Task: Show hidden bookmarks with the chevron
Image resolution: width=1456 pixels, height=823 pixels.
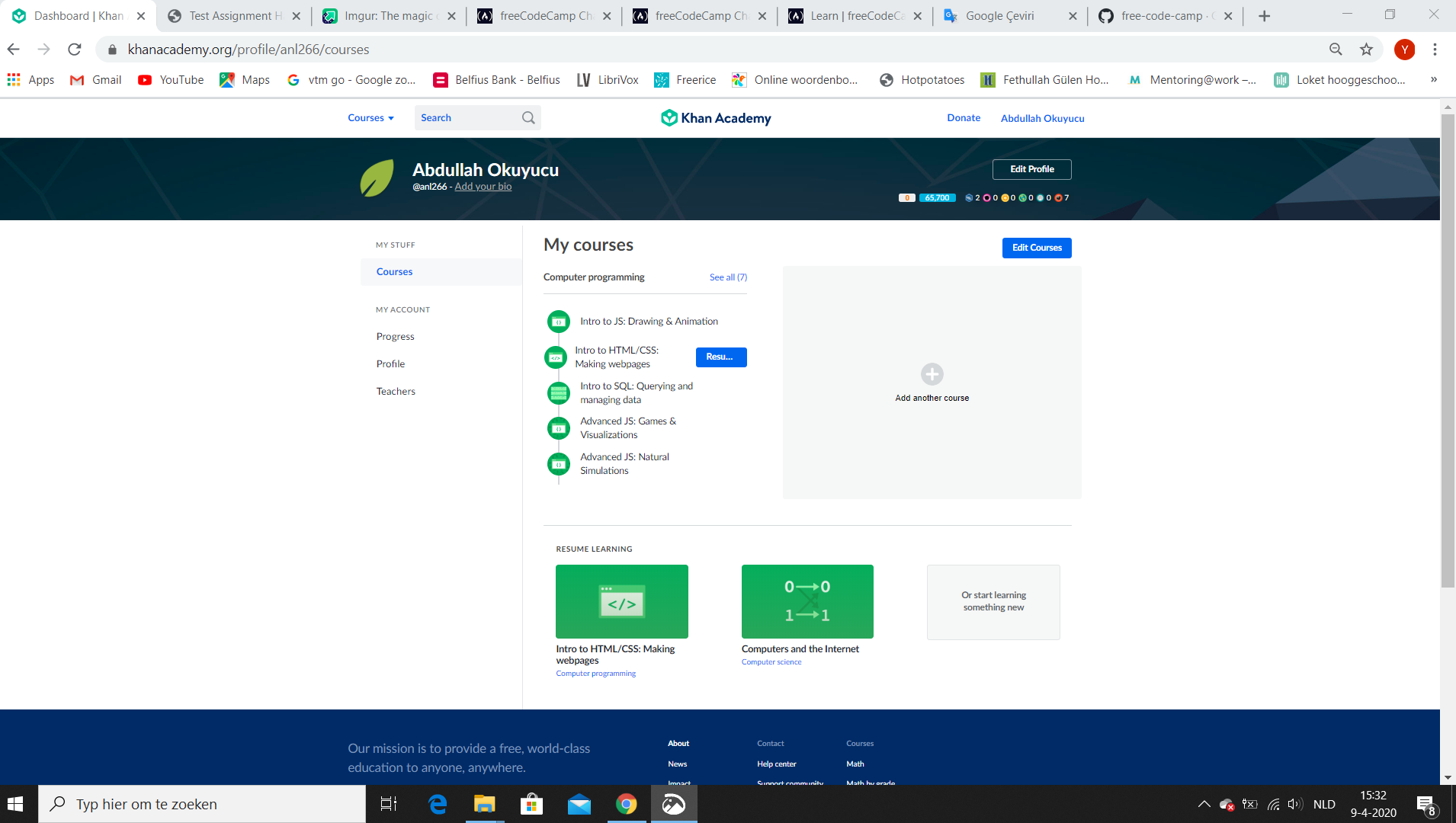Action: (x=1433, y=79)
